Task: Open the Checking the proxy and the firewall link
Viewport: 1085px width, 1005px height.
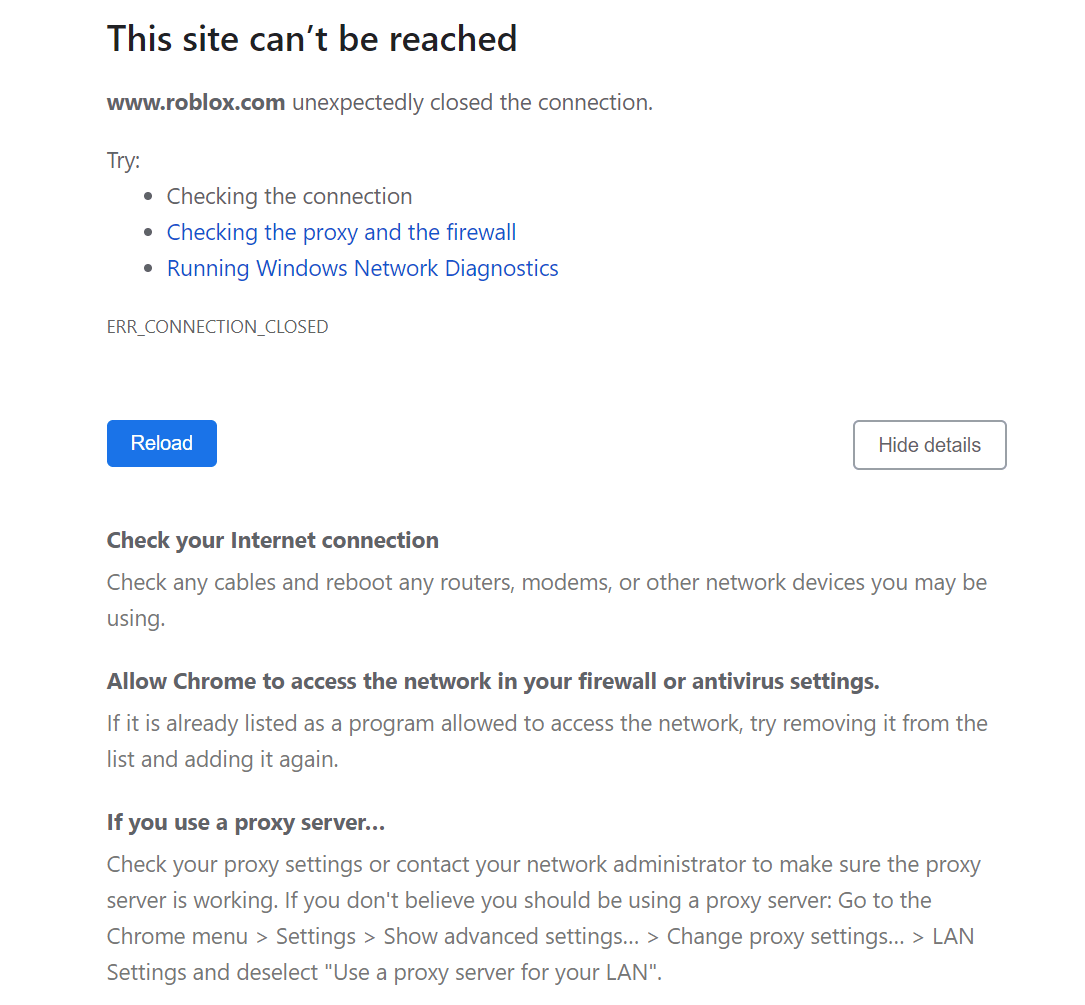Action: 341,232
